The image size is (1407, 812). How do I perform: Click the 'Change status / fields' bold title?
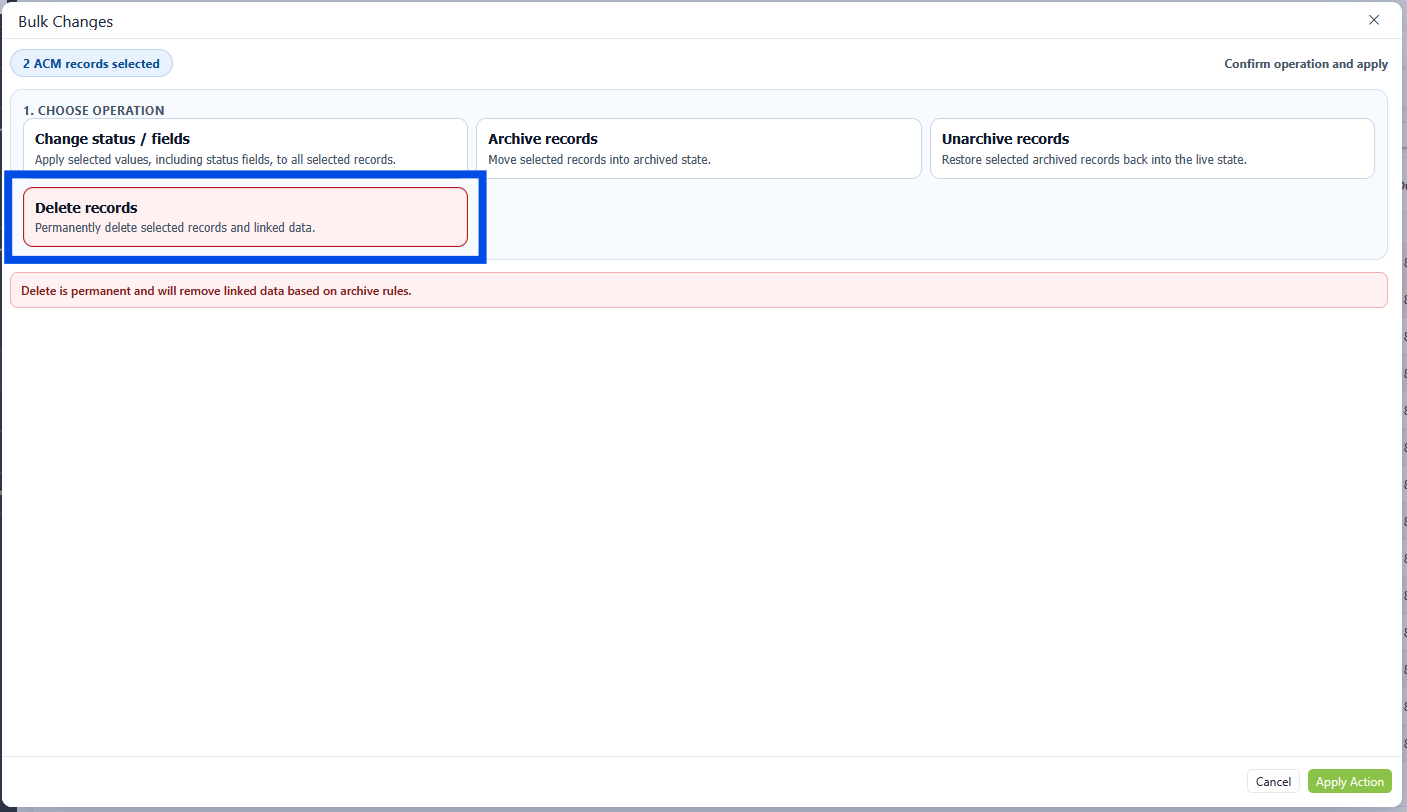[112, 139]
